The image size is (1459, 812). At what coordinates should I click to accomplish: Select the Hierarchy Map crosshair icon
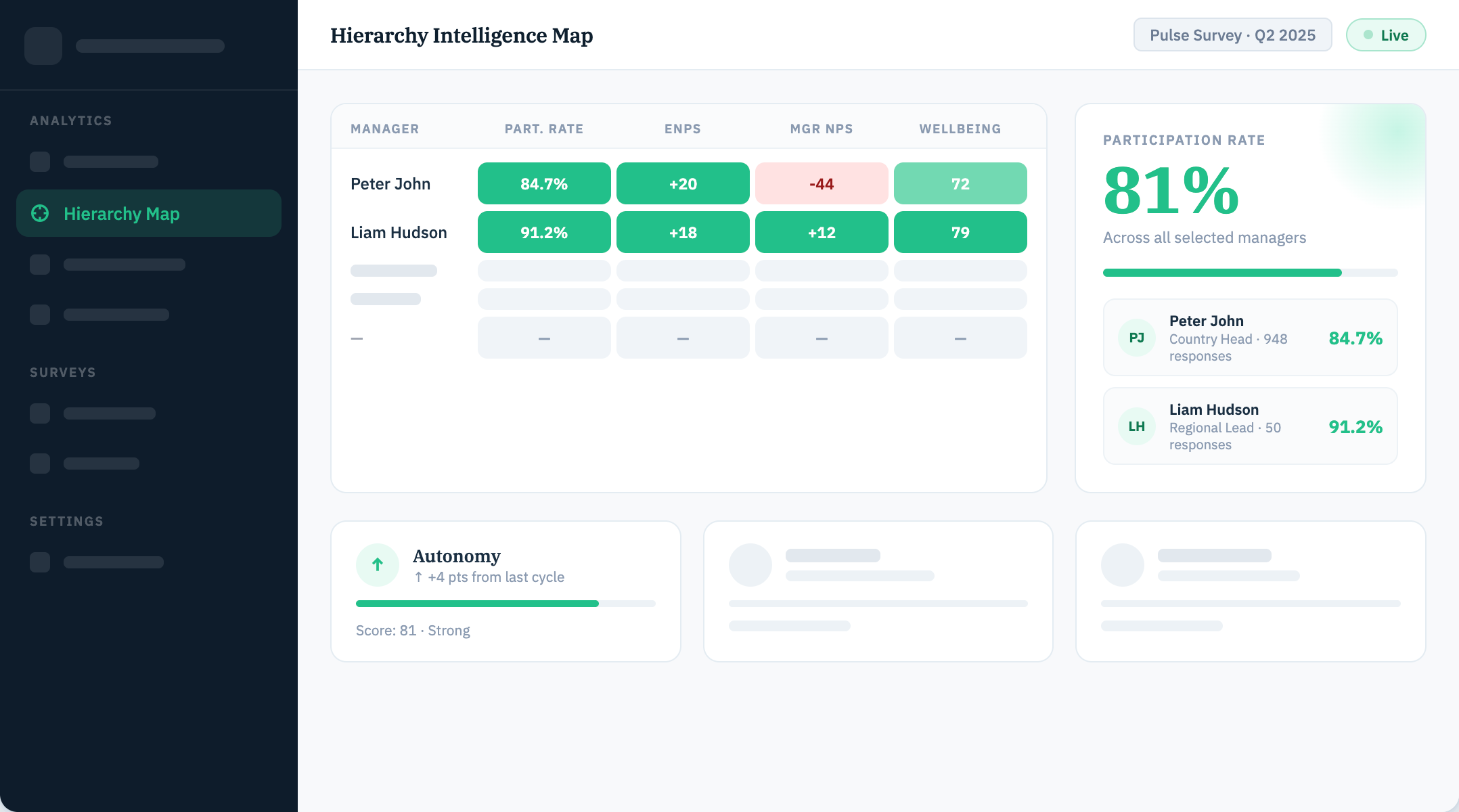tap(40, 213)
